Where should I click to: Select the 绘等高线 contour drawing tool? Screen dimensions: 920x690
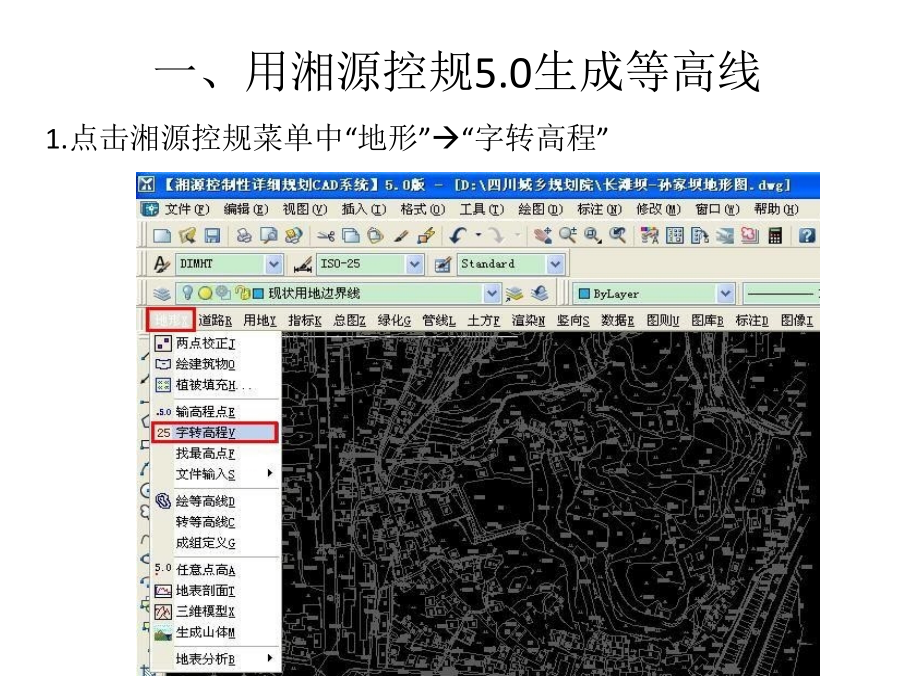click(x=205, y=500)
